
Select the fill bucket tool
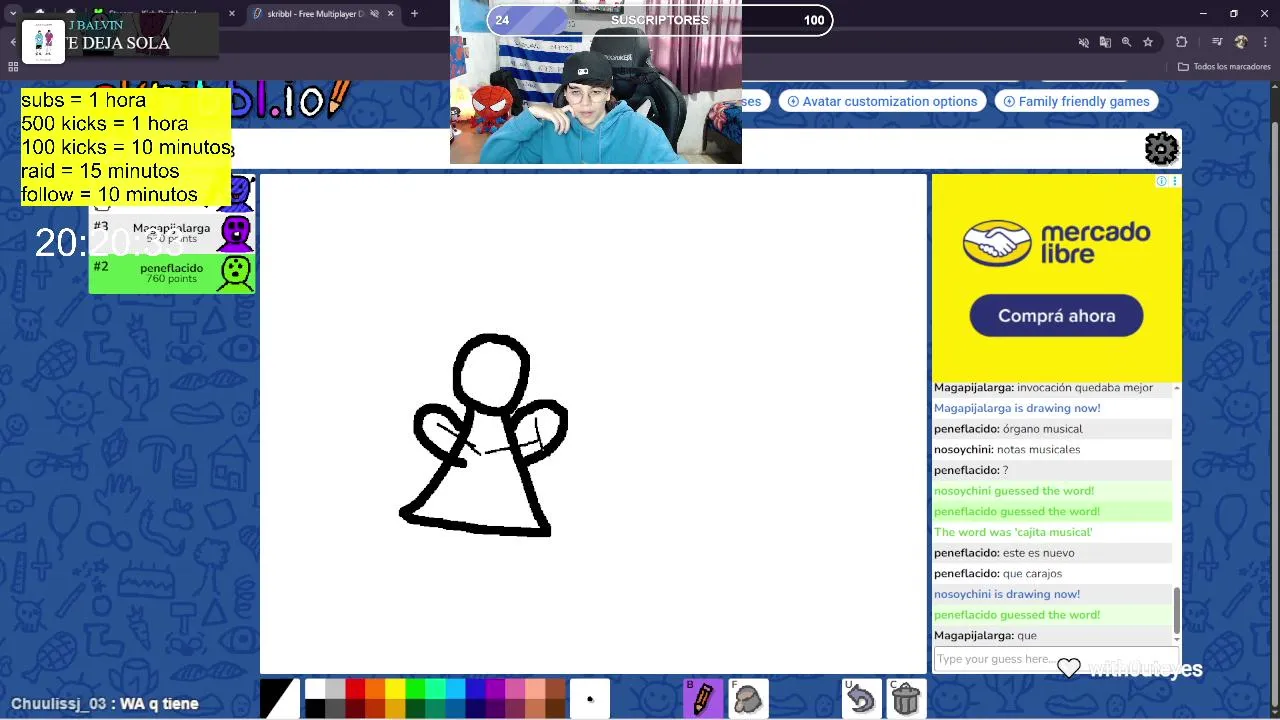(x=749, y=698)
